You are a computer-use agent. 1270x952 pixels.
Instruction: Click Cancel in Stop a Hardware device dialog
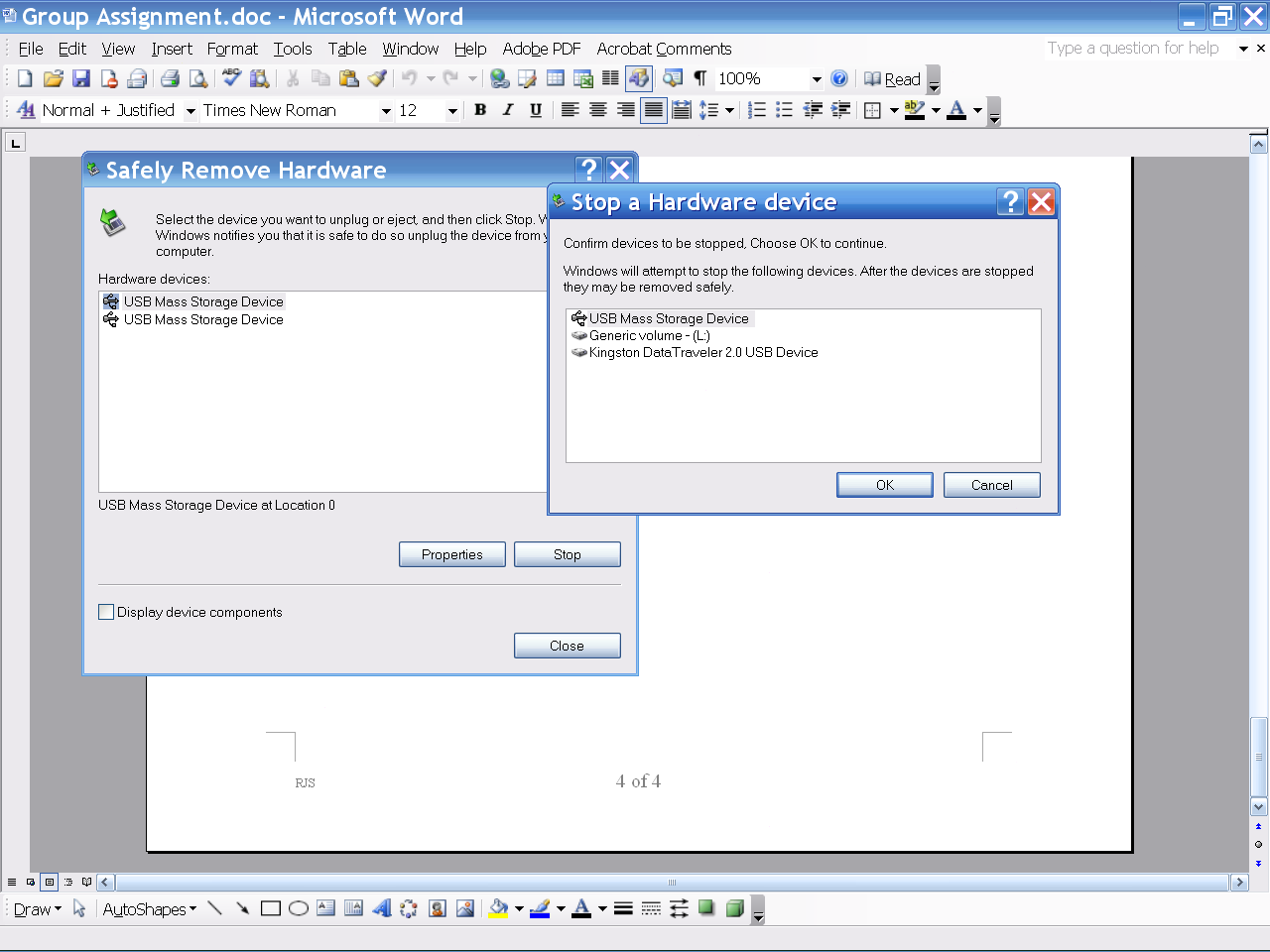click(x=992, y=485)
